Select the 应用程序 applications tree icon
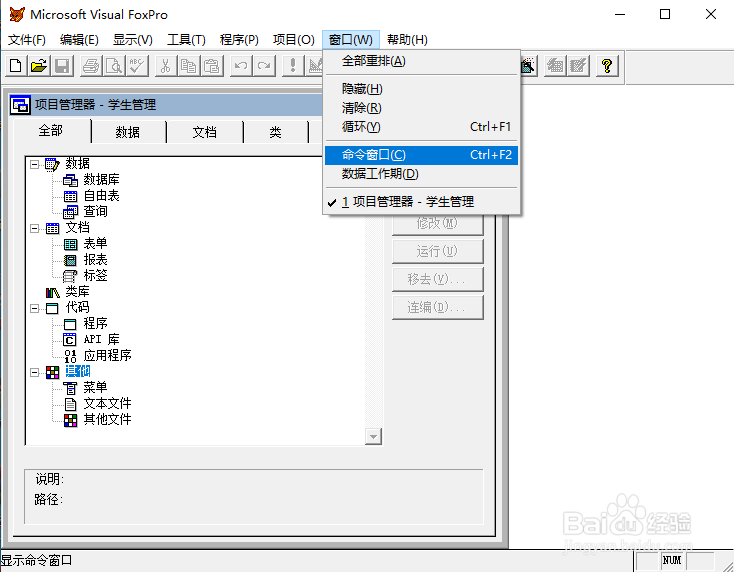 click(70, 356)
